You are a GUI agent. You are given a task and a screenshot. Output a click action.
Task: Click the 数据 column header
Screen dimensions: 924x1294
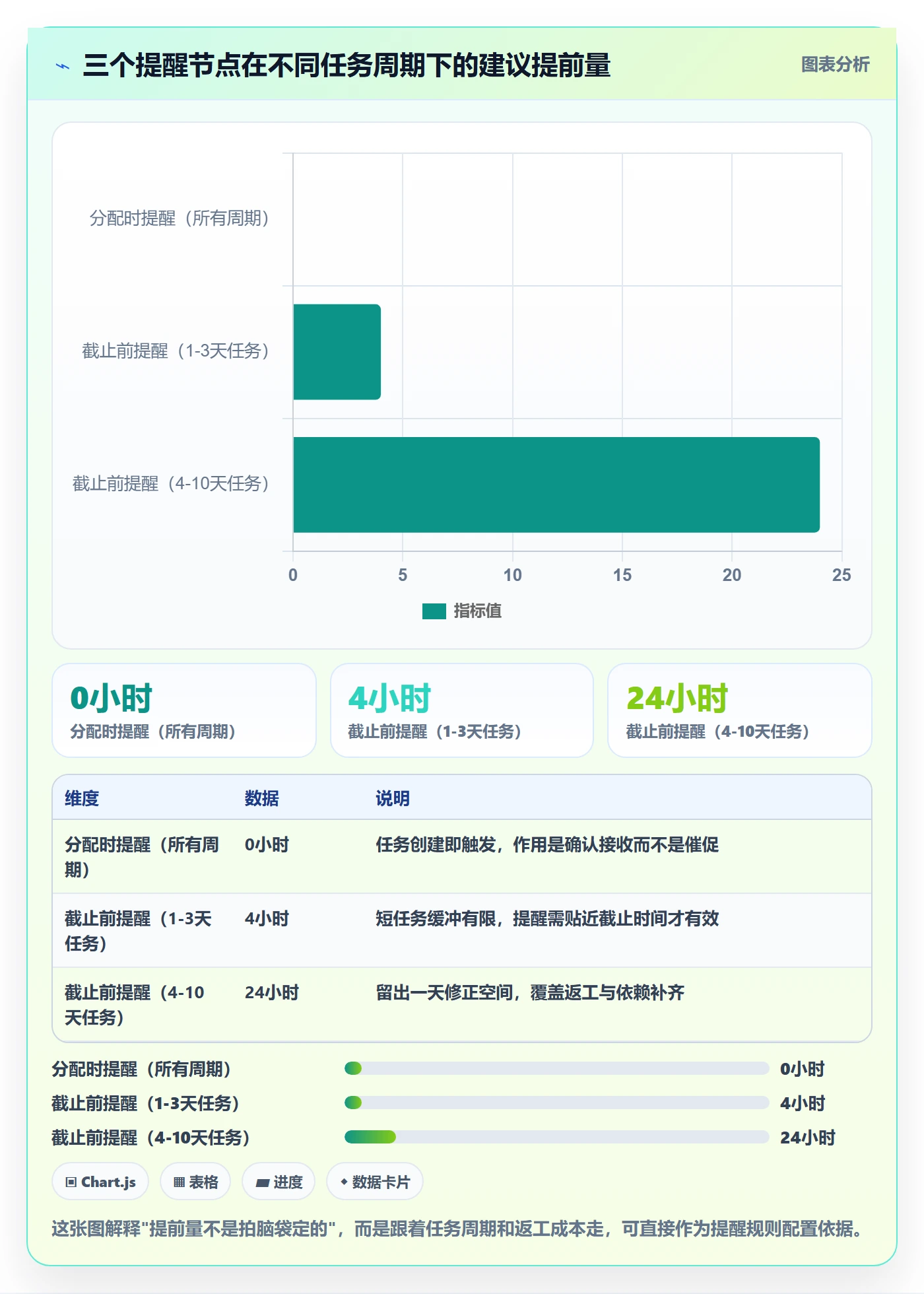(261, 798)
